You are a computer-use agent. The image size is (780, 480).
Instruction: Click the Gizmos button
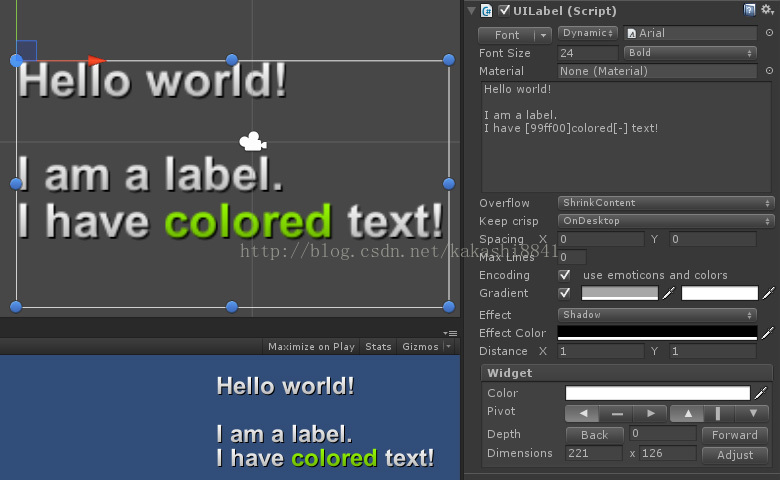(420, 347)
